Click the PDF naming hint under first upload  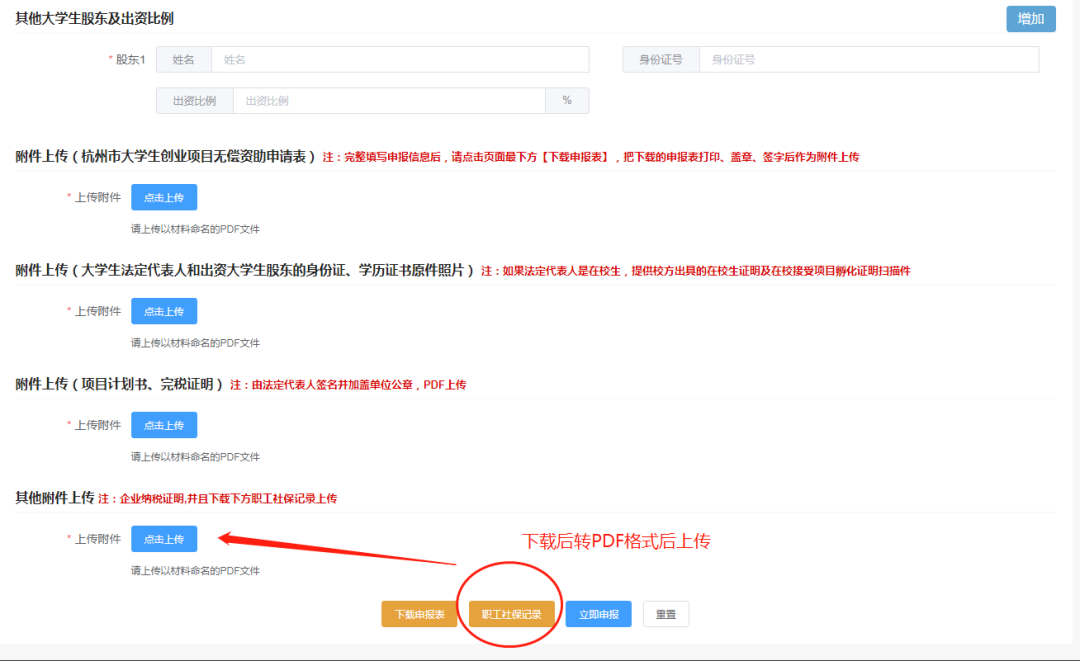pos(196,228)
